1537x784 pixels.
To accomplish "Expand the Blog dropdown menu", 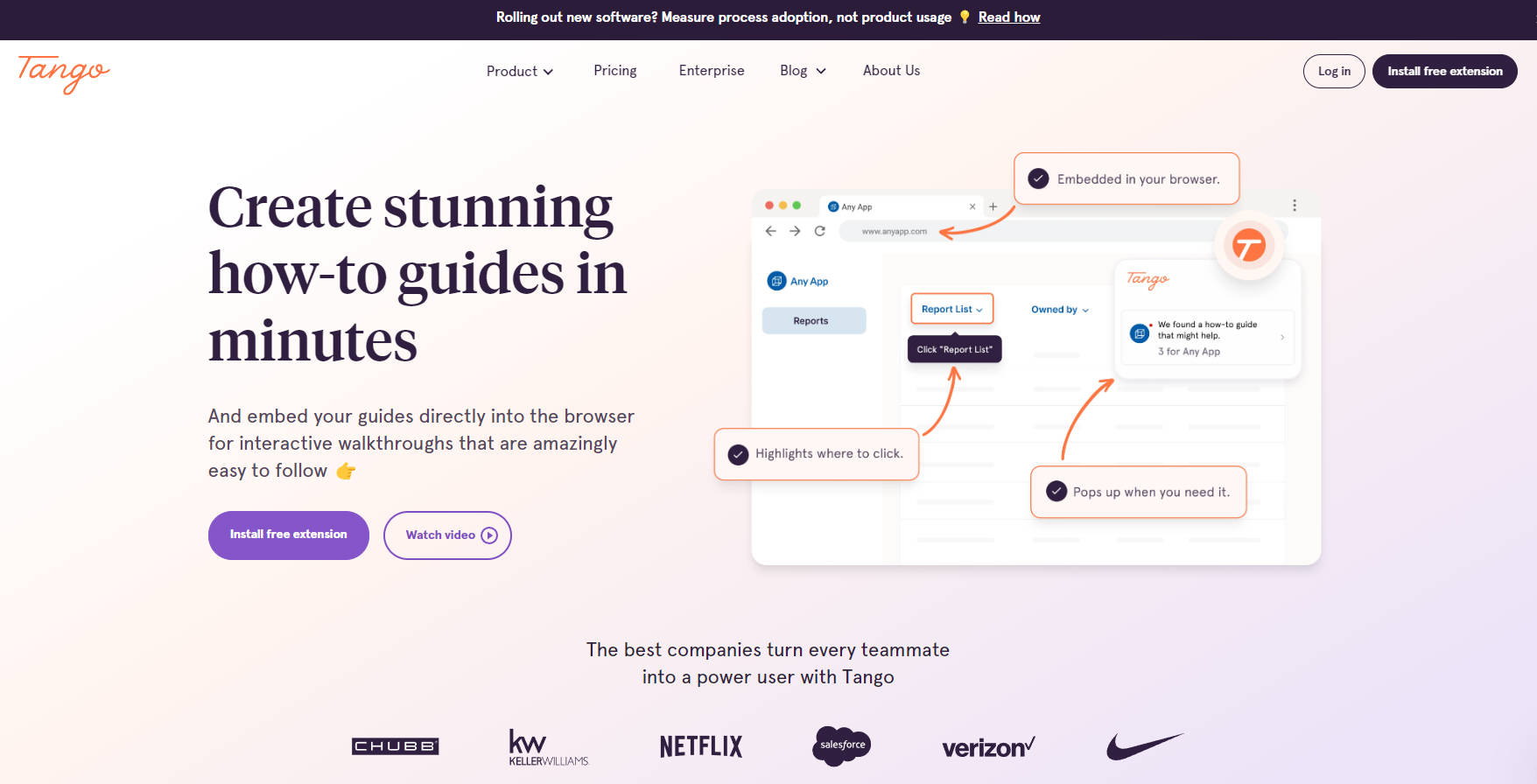I will (x=803, y=71).
